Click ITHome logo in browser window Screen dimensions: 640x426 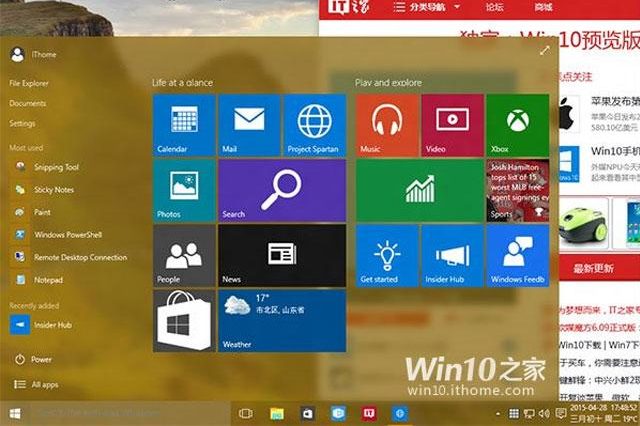click(x=349, y=7)
